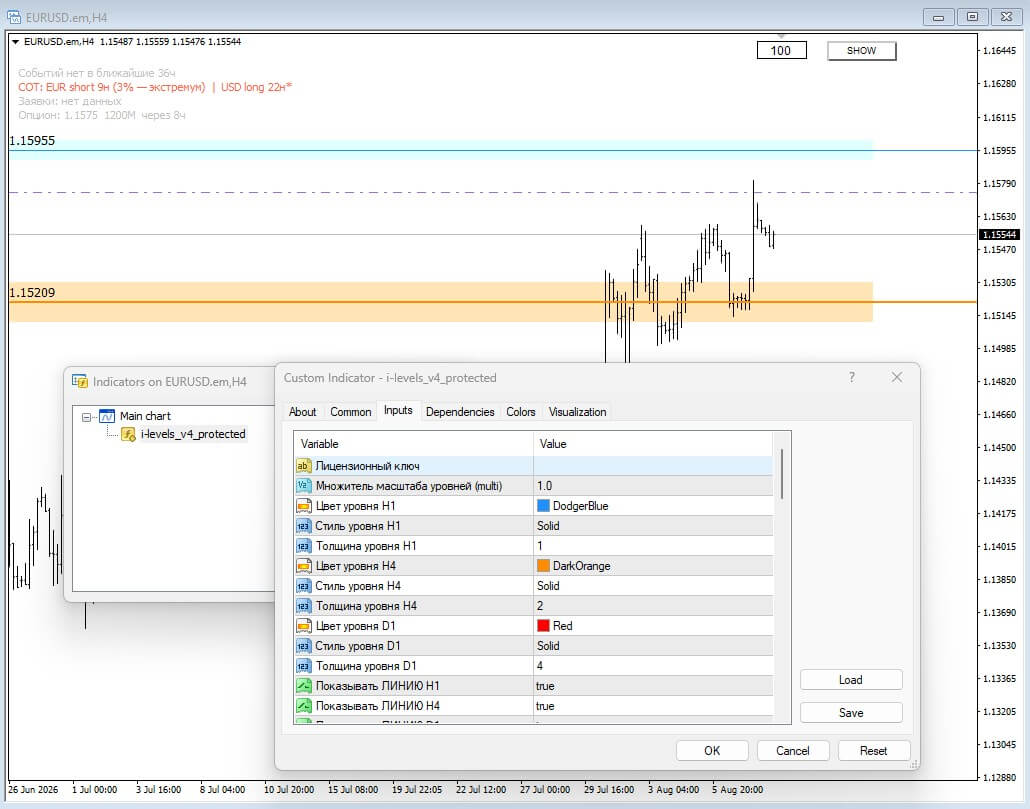Viewport: 1030px width, 809px height.
Task: Click the Indicators on EURUSD window title icon
Action: tap(79, 382)
